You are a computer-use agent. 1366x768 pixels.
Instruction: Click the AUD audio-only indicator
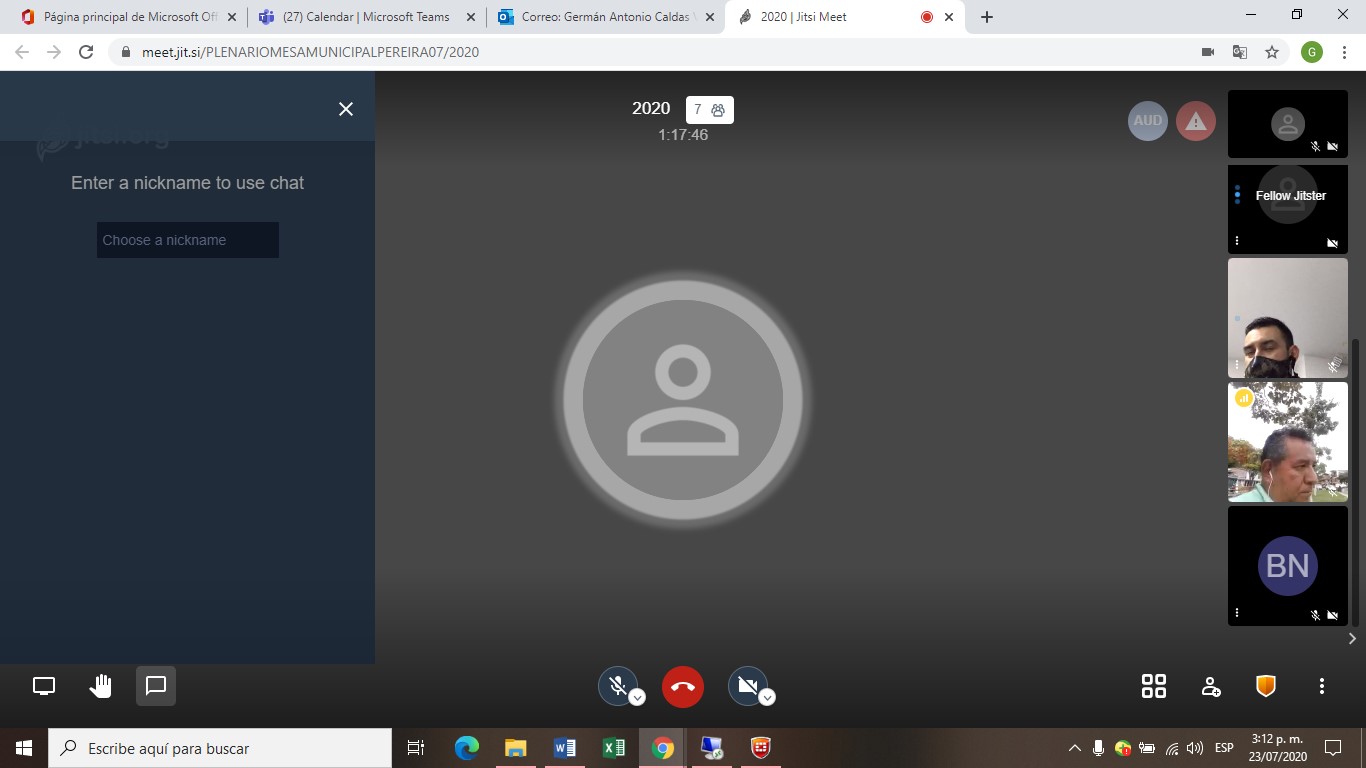point(1148,121)
